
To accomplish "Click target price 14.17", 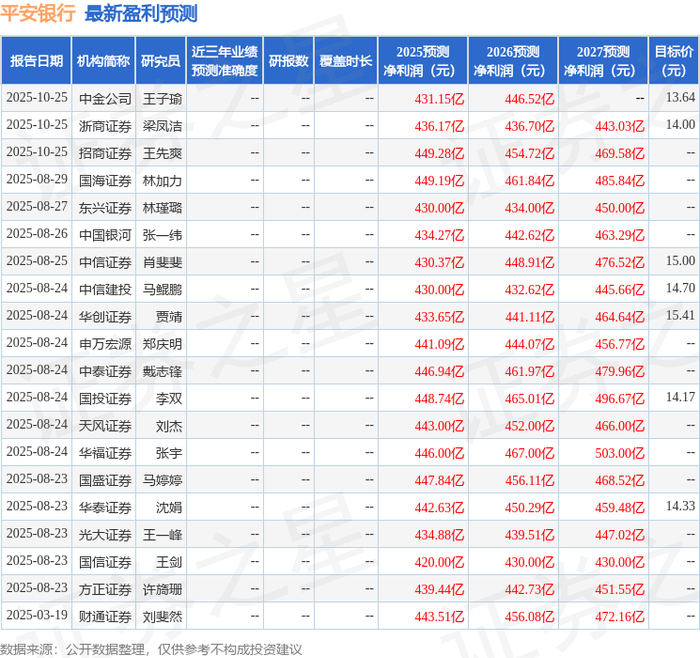I will [680, 397].
